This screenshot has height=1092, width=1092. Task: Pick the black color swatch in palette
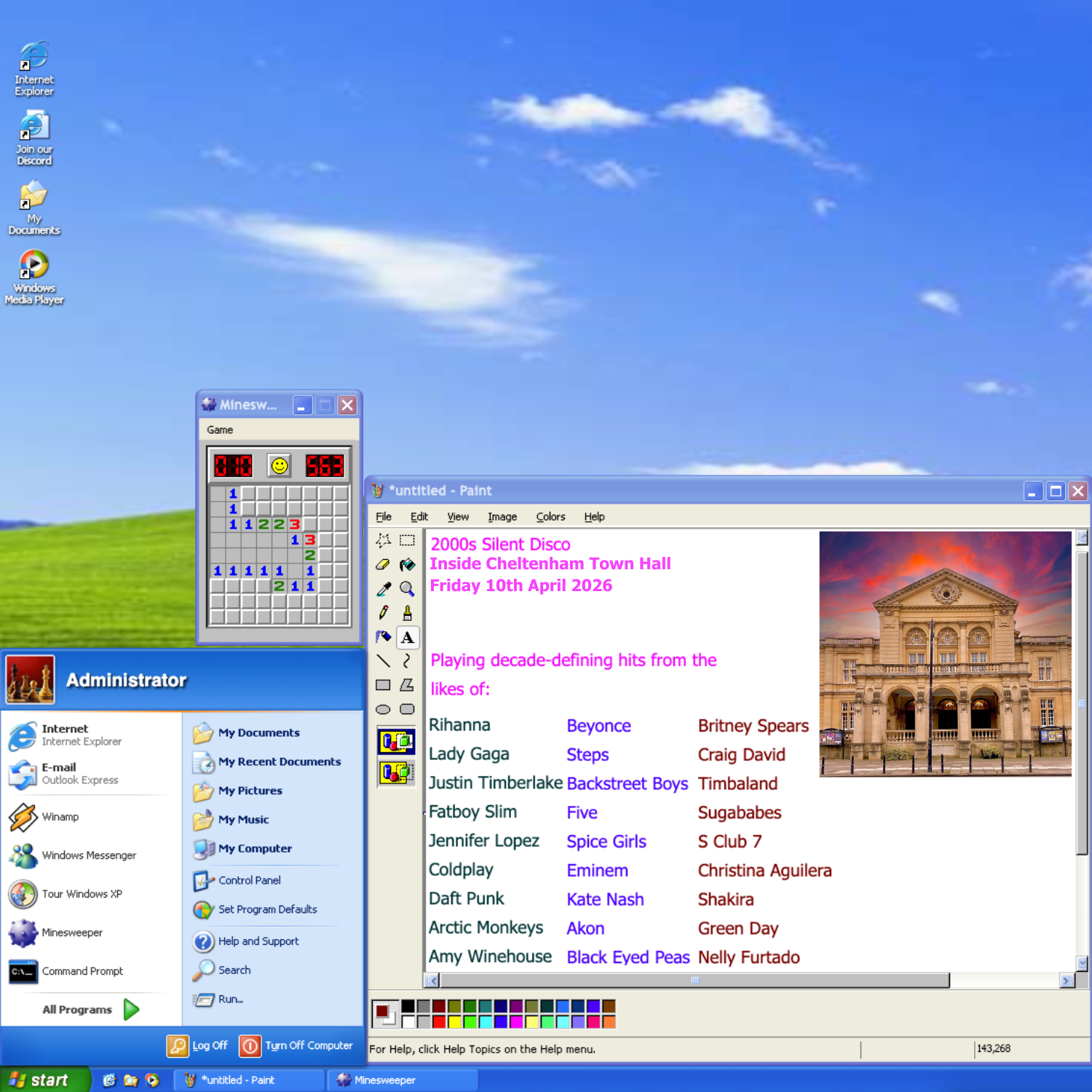[x=408, y=1006]
